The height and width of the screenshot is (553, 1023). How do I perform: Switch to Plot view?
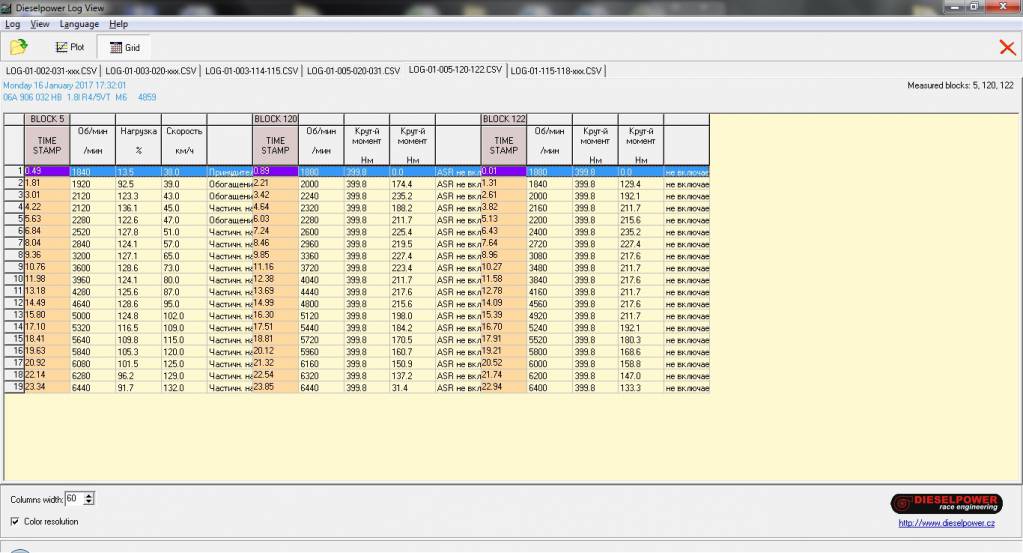click(70, 47)
